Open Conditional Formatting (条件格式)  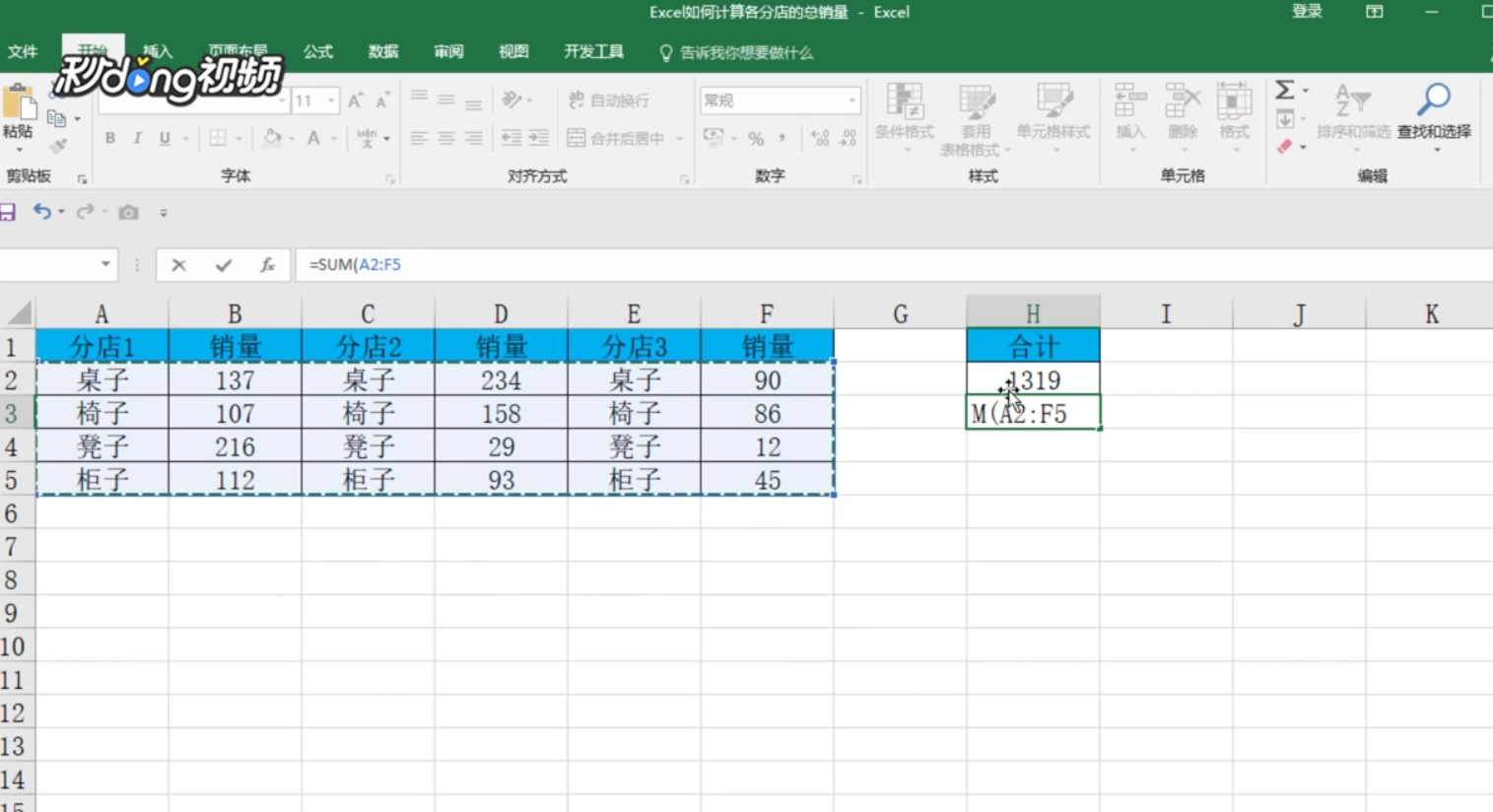click(x=905, y=117)
